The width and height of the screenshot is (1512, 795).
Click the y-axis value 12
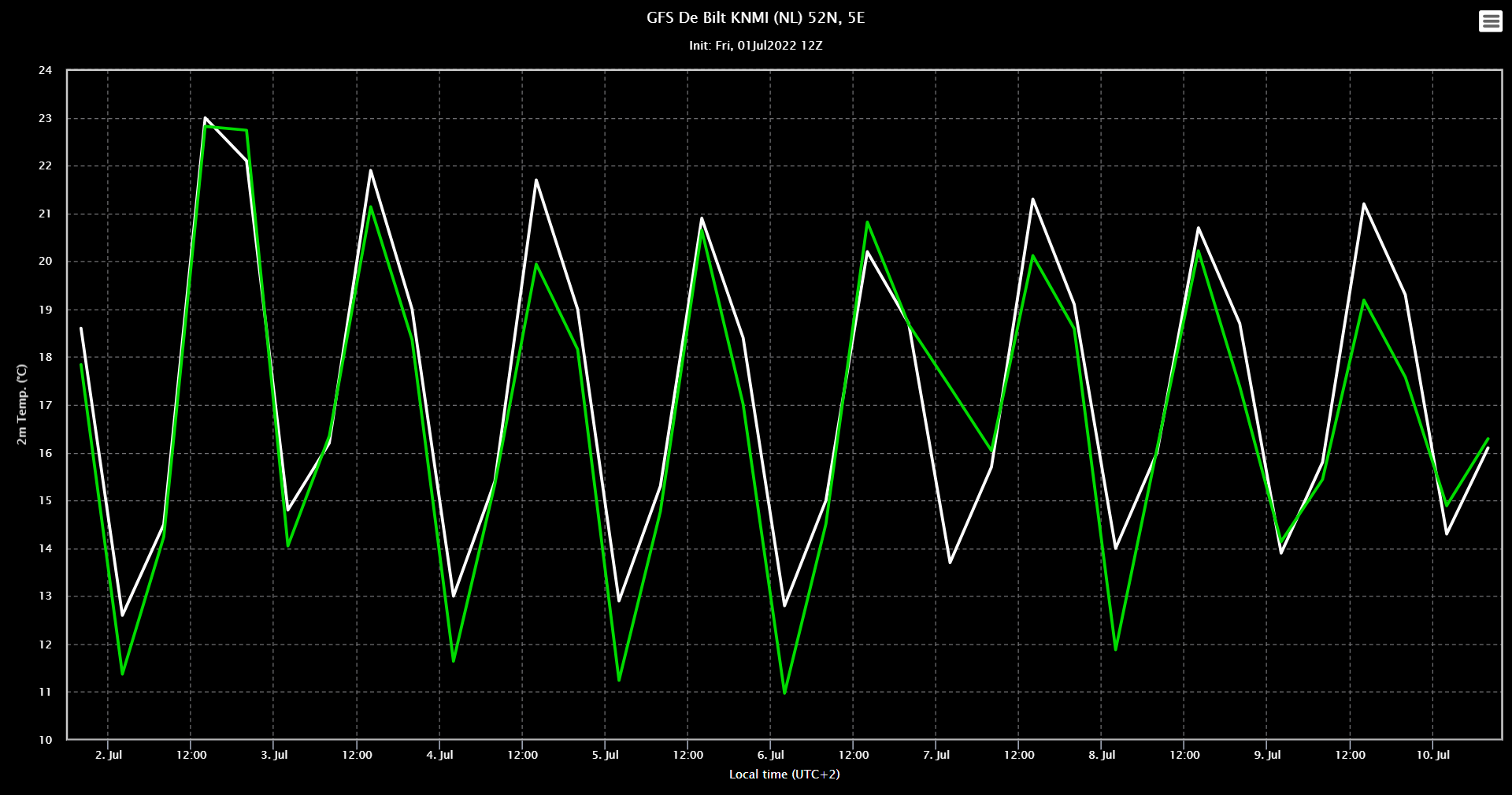pyautogui.click(x=45, y=645)
